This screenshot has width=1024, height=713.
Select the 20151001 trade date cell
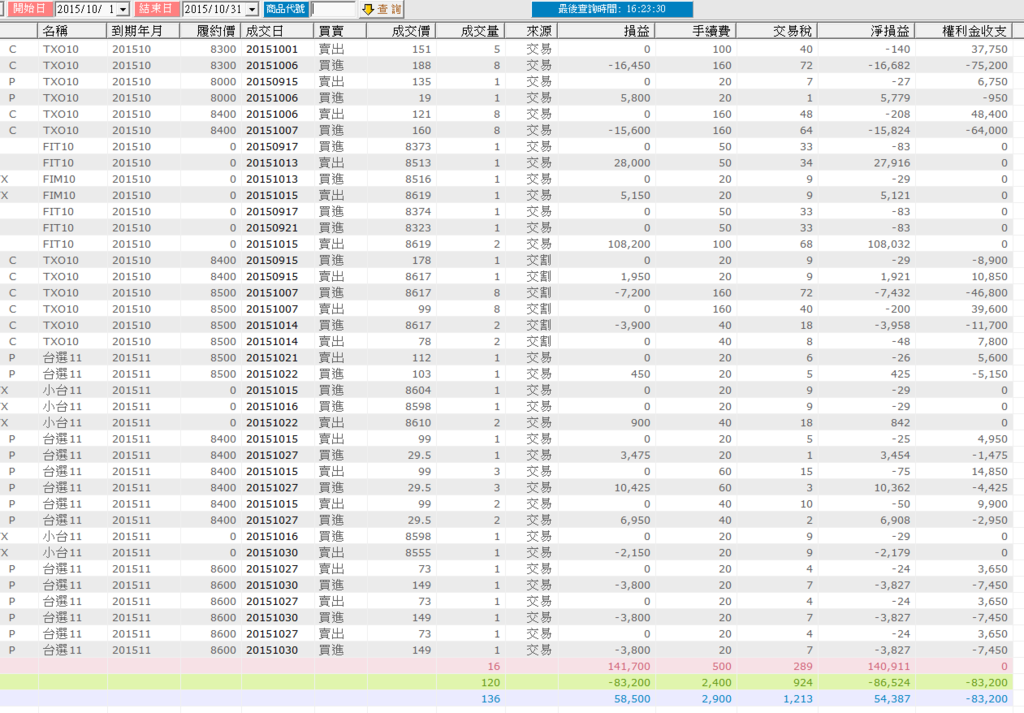tap(272, 49)
